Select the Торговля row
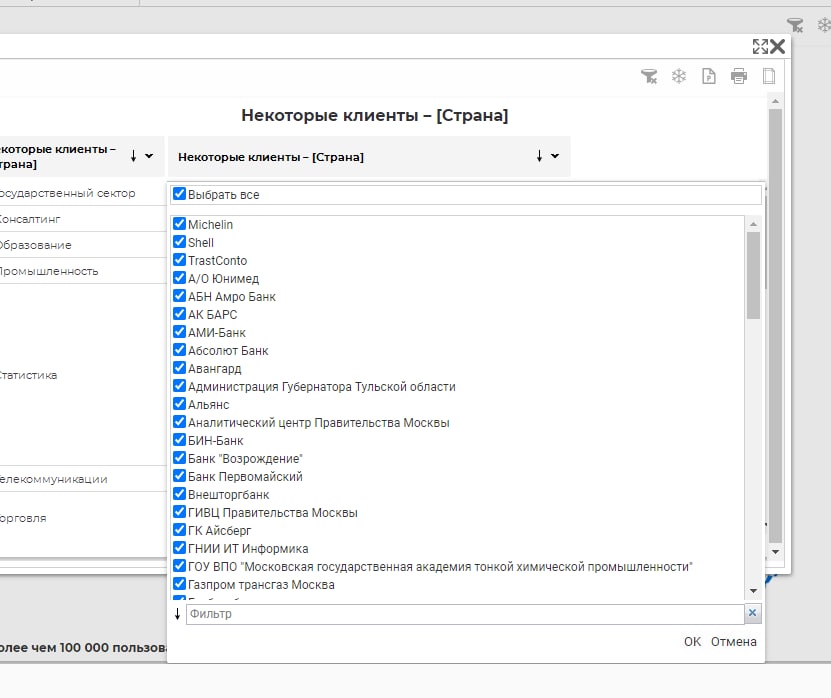Image resolution: width=831 pixels, height=698 pixels. pos(82,518)
